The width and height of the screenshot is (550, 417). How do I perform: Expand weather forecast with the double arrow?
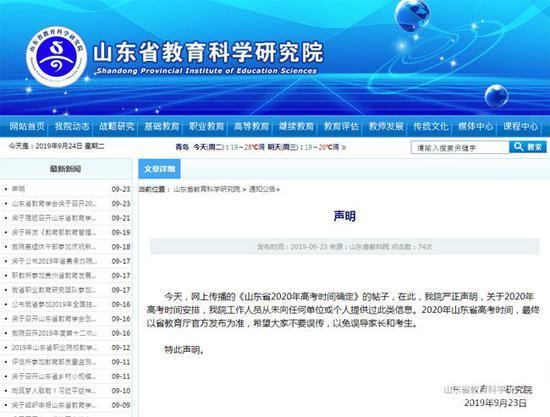click(x=344, y=147)
